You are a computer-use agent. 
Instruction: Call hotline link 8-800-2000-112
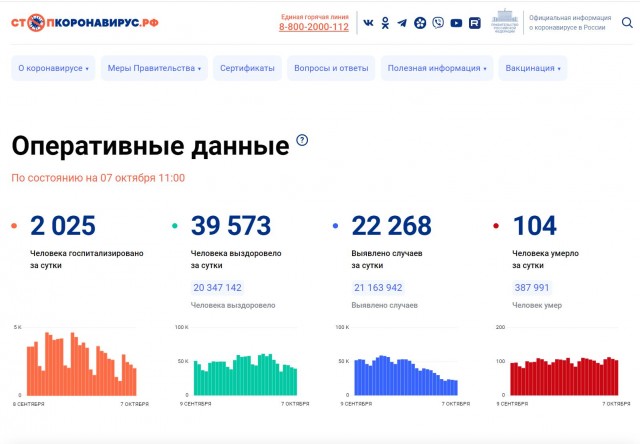313,27
